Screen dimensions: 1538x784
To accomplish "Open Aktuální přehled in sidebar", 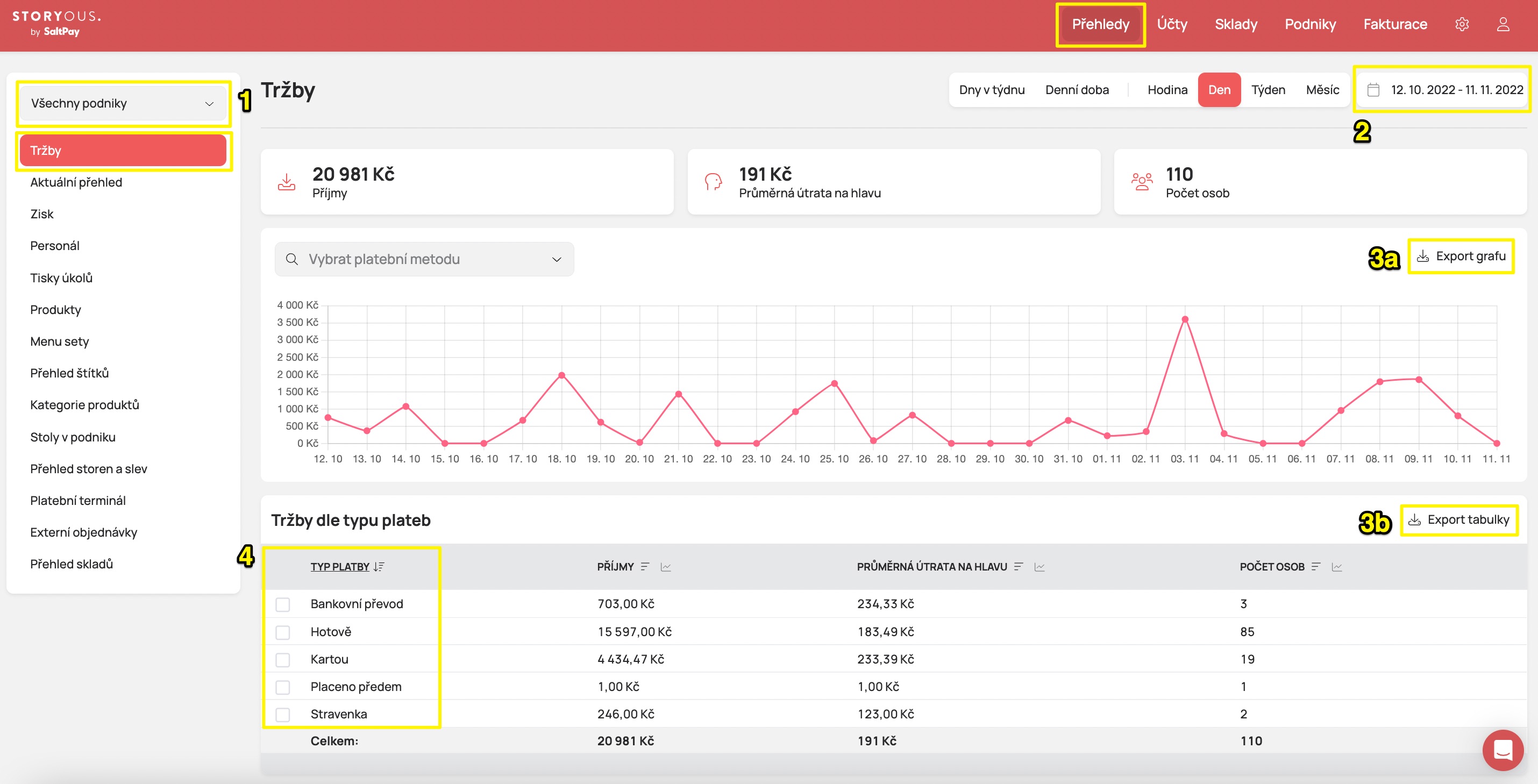I will tap(76, 182).
